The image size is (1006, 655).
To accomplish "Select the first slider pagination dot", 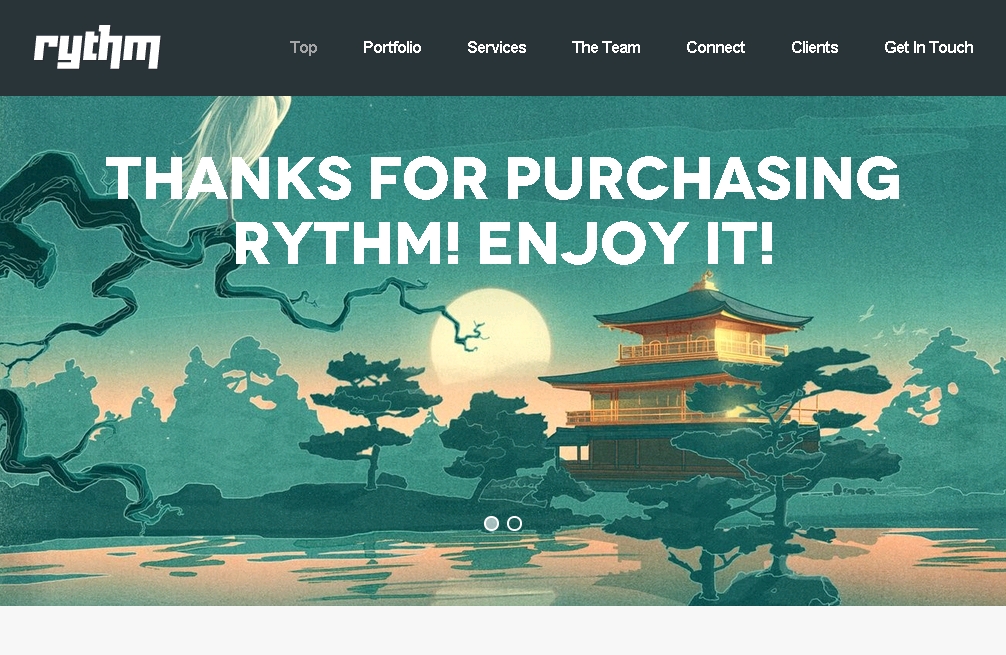I will (491, 523).
